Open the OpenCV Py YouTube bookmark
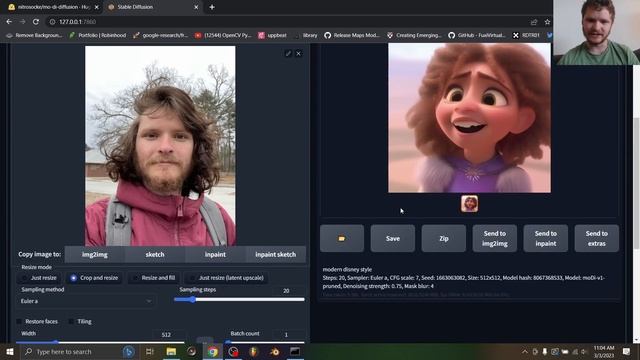 tap(223, 36)
